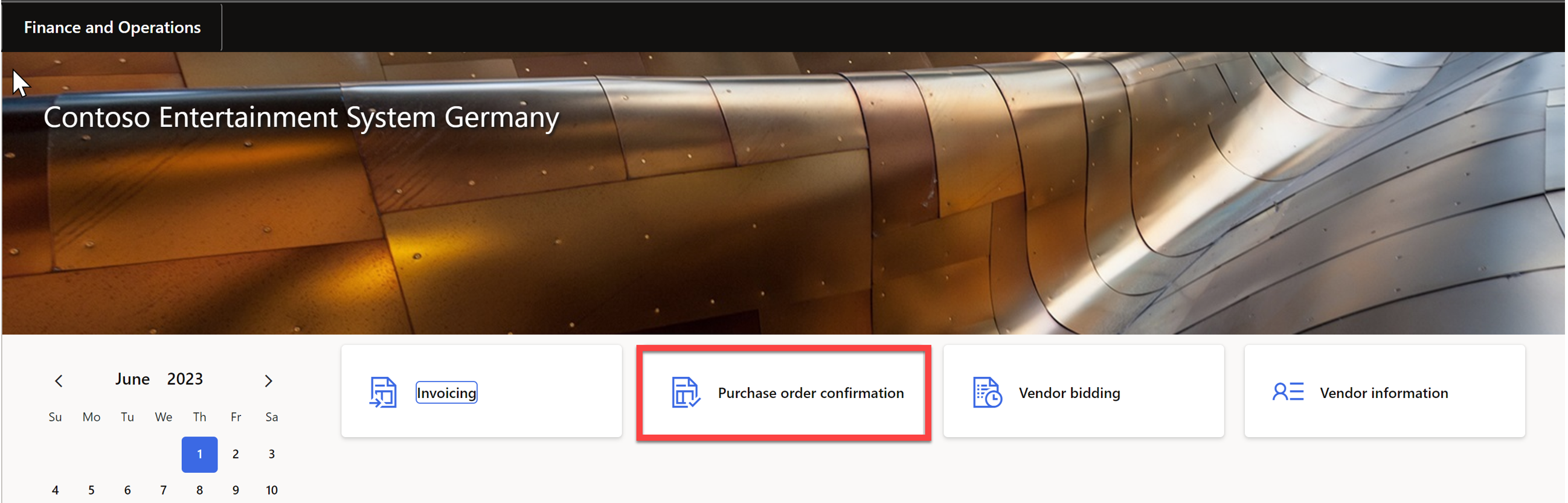The height and width of the screenshot is (503, 1568).
Task: Click the Contoso Entertainment System Germany banner title
Action: (x=301, y=117)
